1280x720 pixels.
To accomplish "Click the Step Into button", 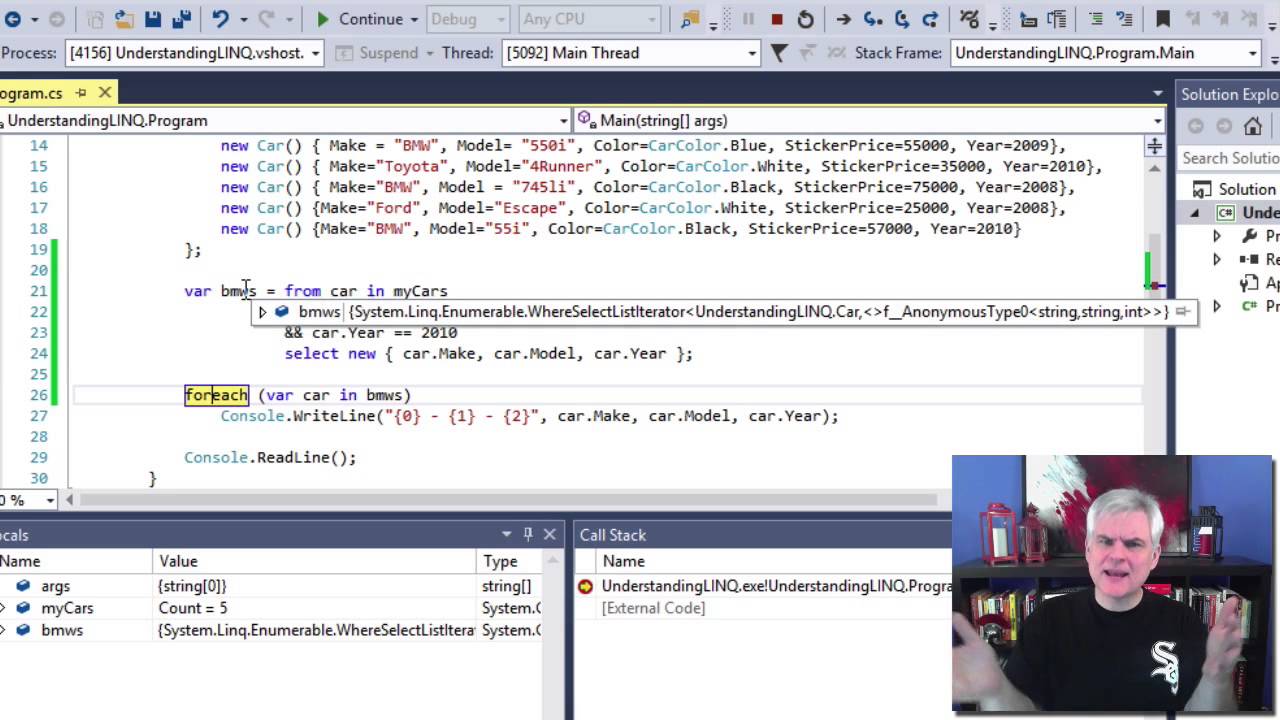I will point(873,19).
